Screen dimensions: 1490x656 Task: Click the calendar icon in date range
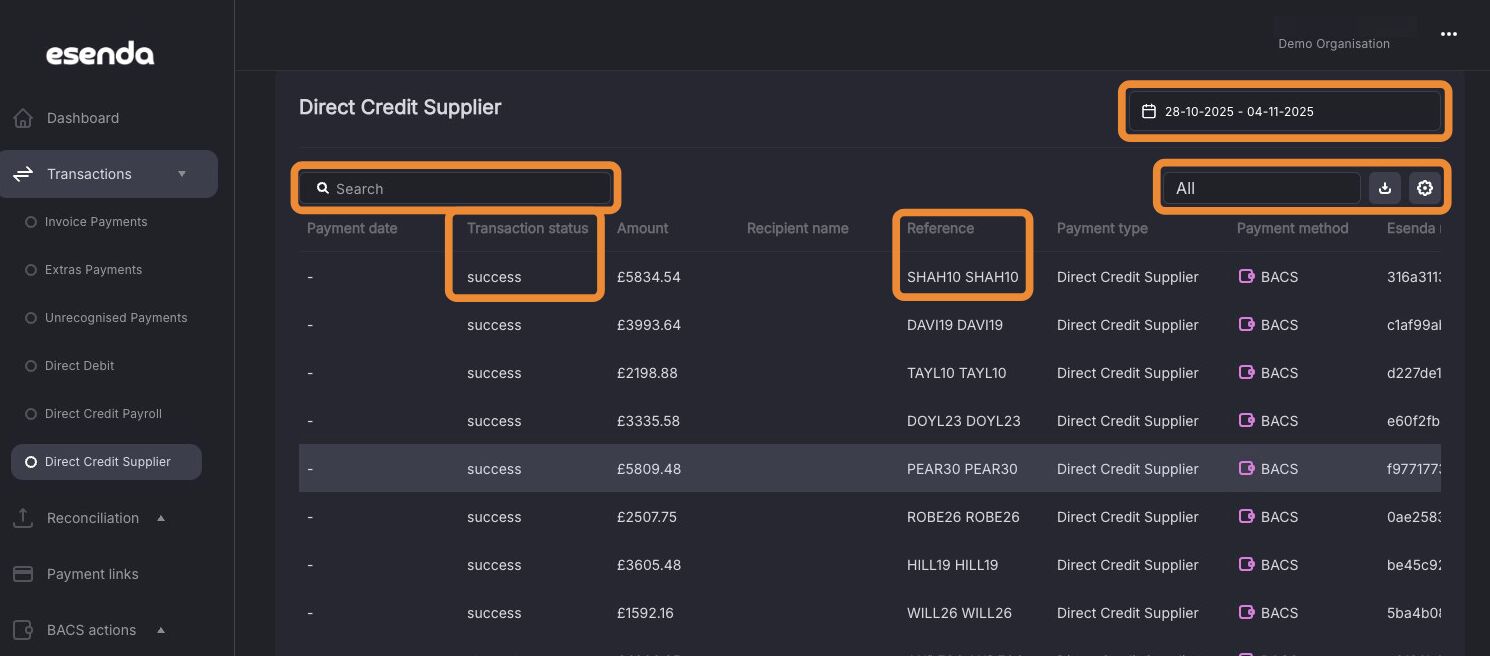[x=1149, y=111]
